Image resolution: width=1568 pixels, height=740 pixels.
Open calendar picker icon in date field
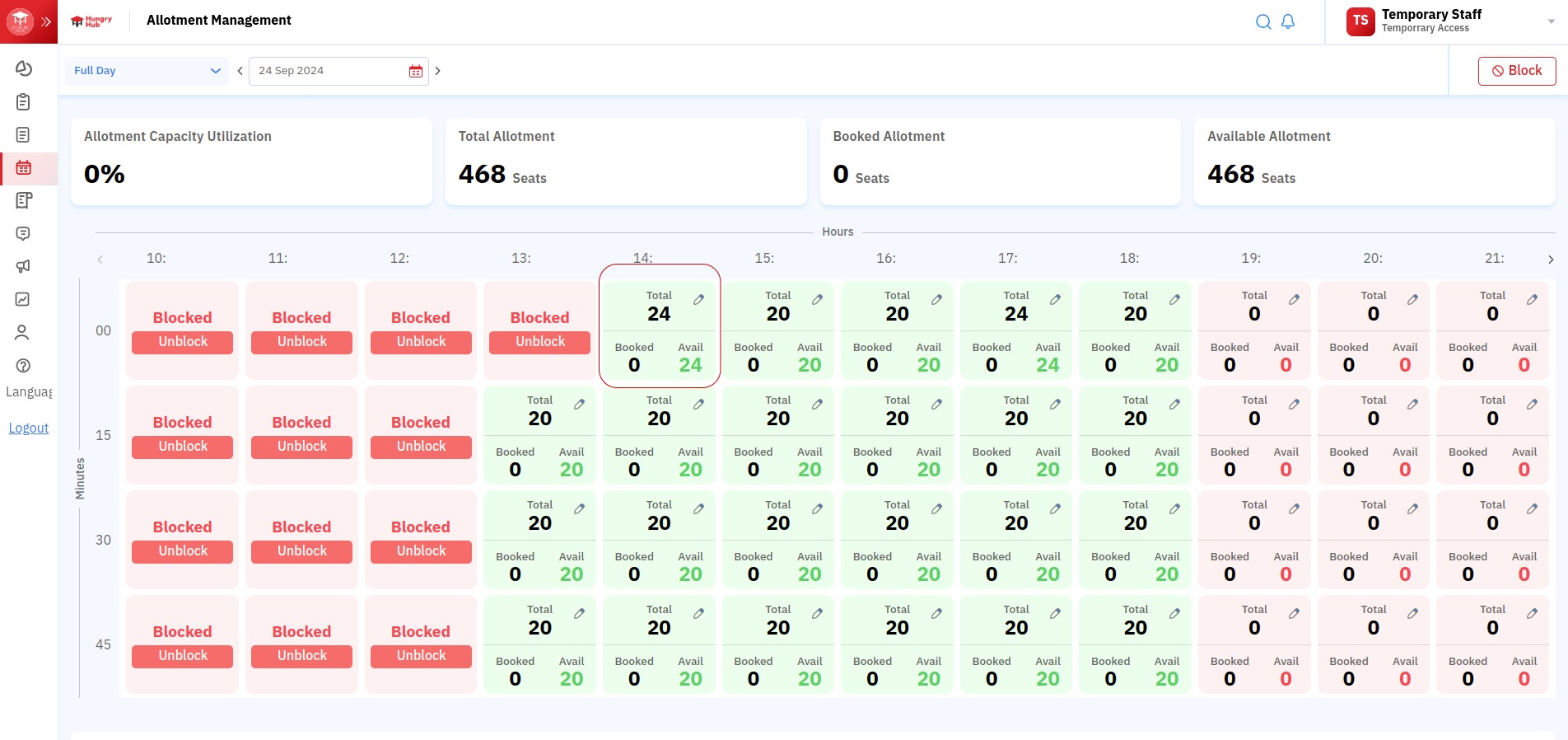pos(416,72)
